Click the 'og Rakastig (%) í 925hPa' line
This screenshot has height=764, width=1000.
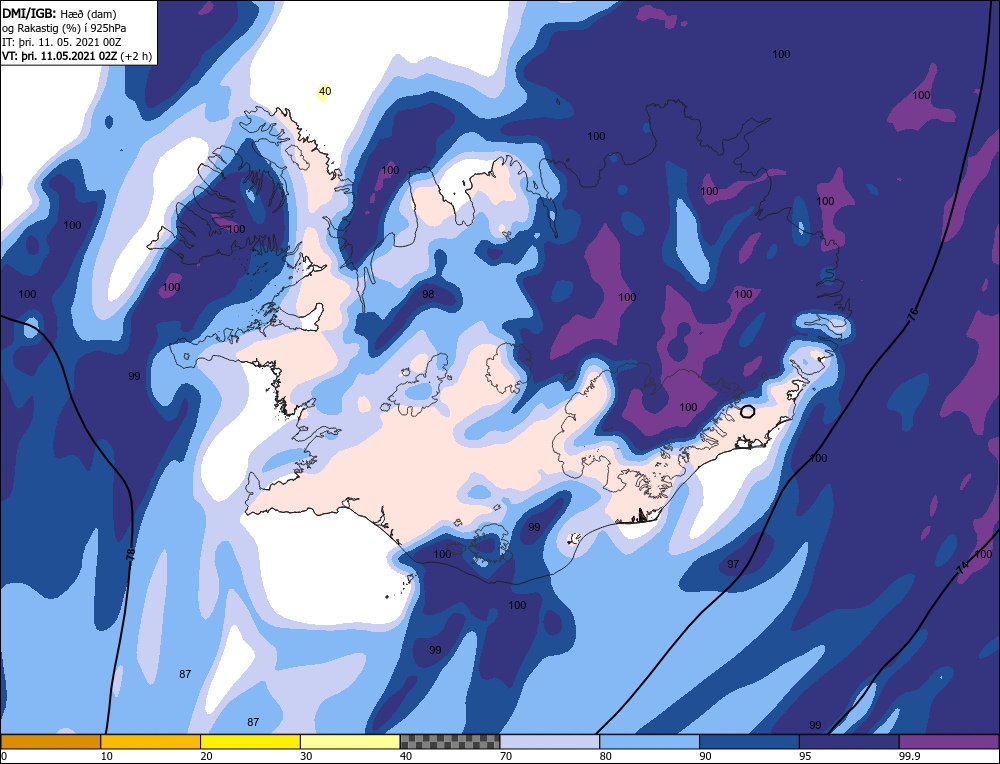(64, 28)
